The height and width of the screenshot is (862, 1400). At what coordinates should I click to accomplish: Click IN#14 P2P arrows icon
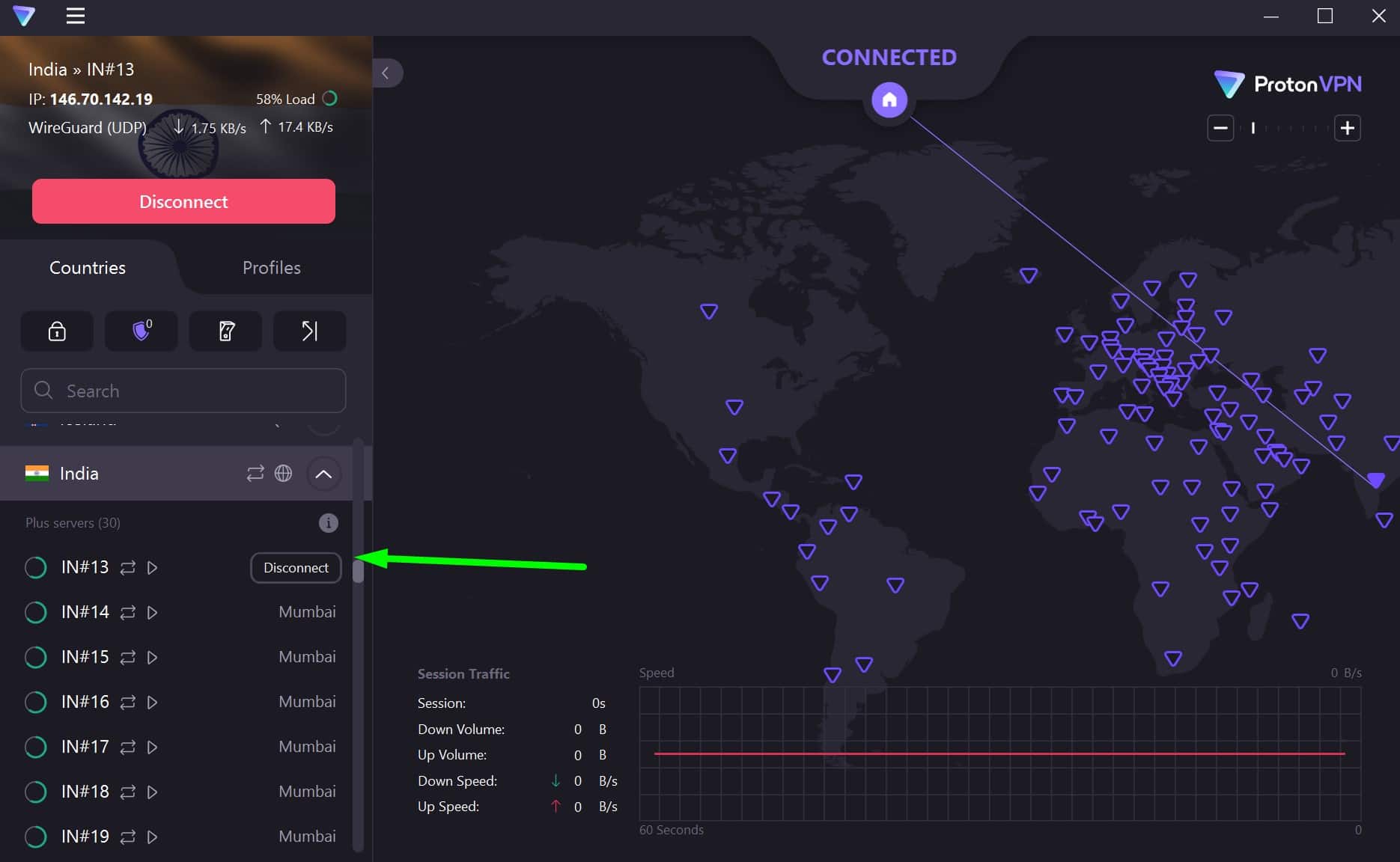(128, 613)
